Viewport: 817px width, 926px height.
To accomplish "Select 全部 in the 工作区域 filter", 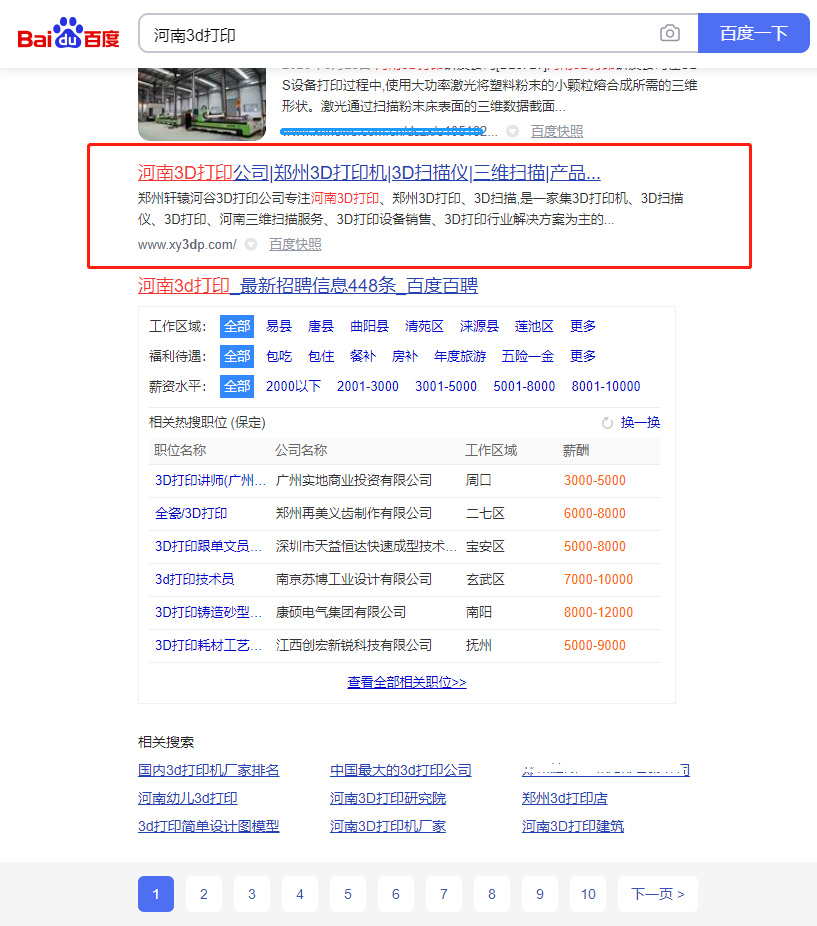I will pos(237,326).
